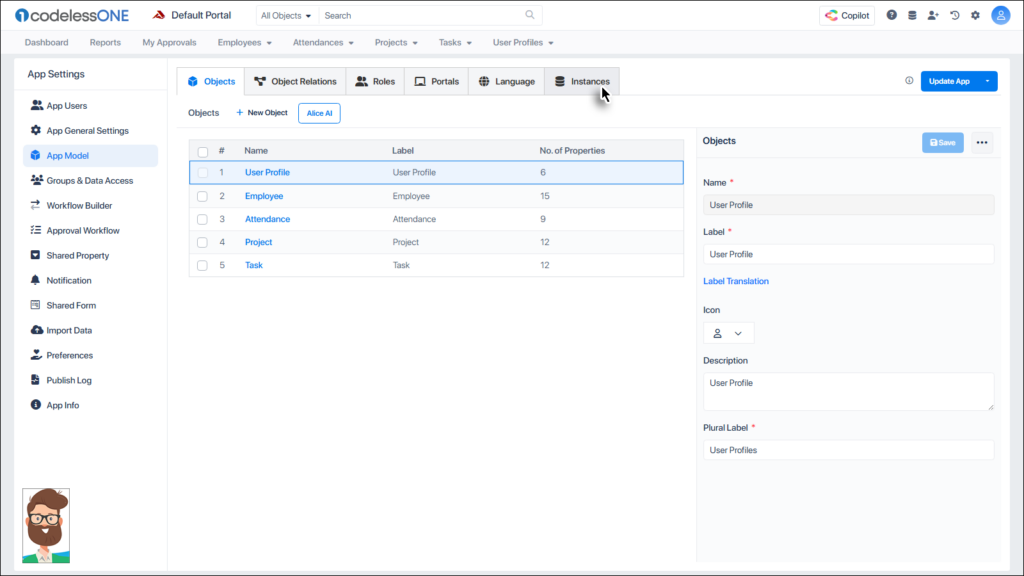Click the database stack icon in header
1024x576 pixels.
click(912, 15)
